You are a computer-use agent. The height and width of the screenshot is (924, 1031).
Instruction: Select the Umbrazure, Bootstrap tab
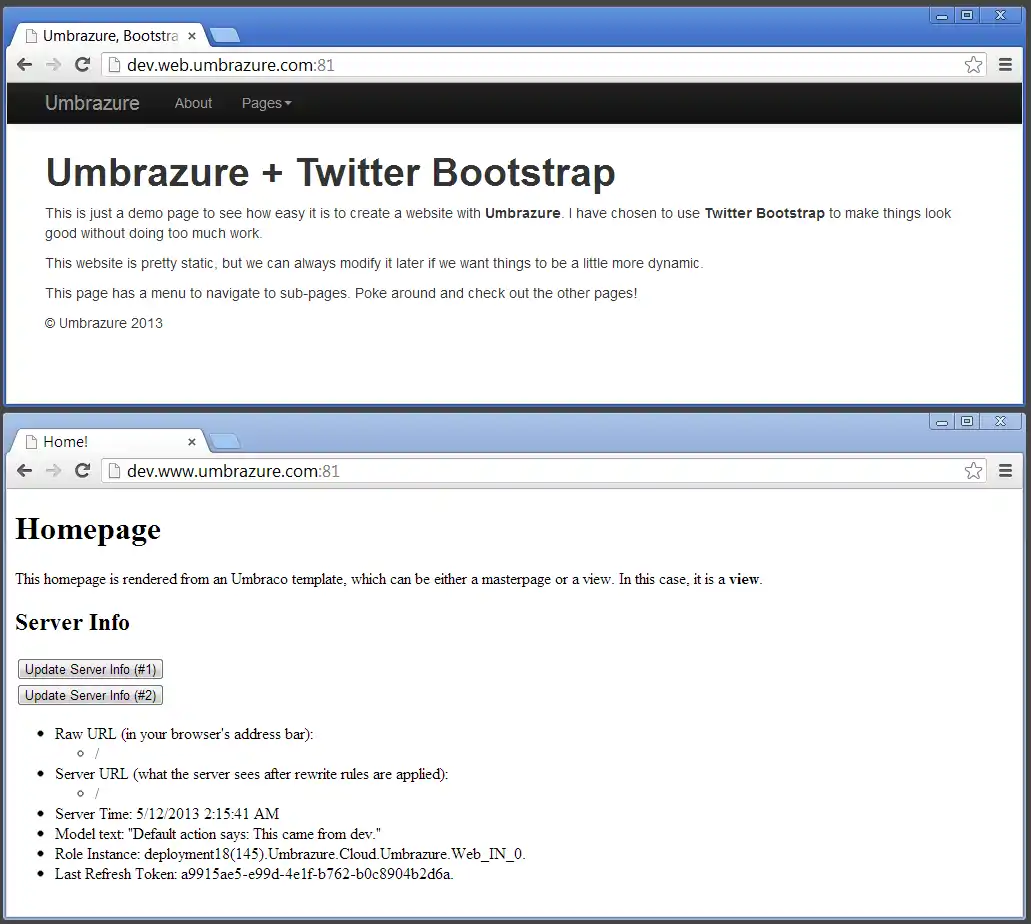(110, 36)
